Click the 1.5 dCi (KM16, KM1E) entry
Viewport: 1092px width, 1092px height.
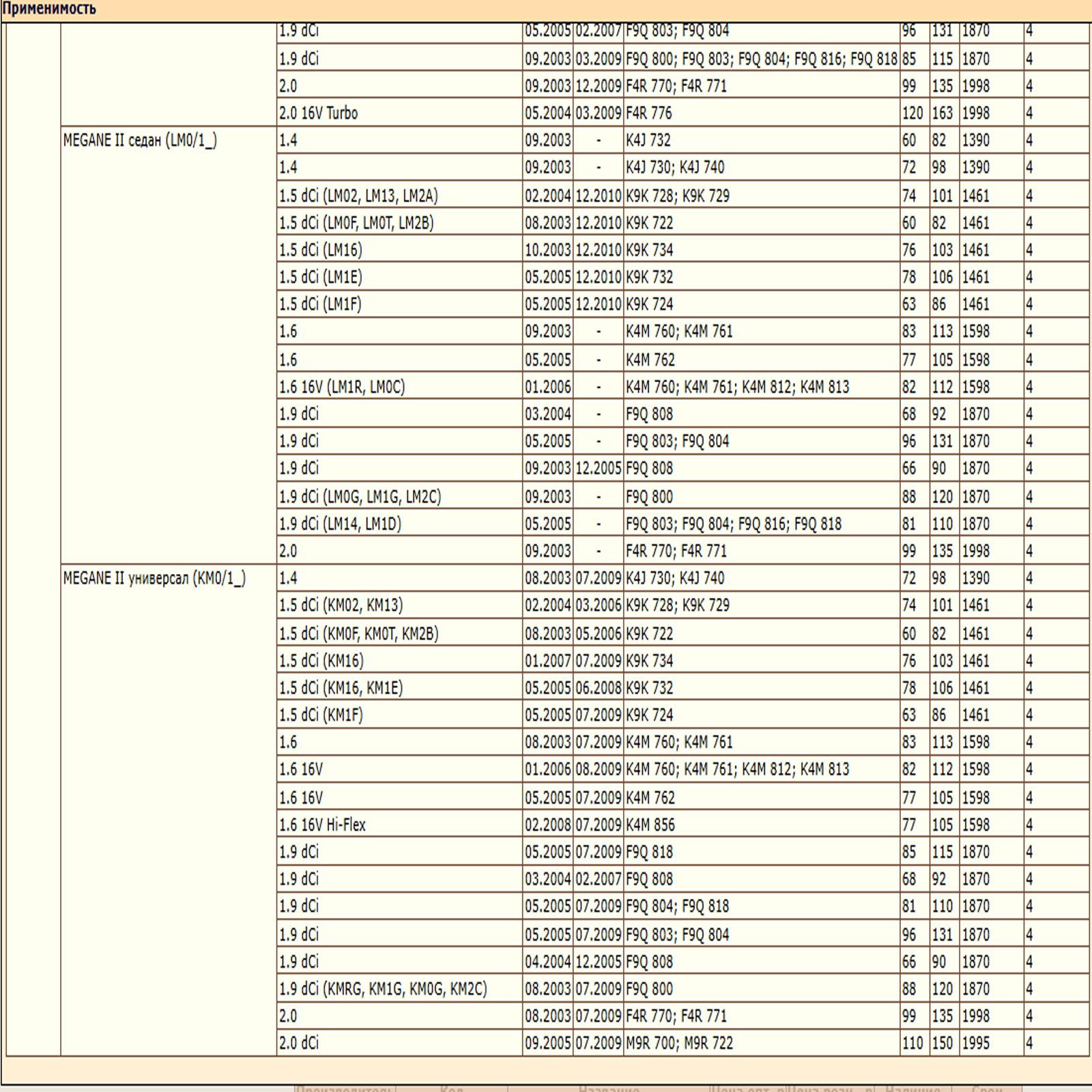341,688
